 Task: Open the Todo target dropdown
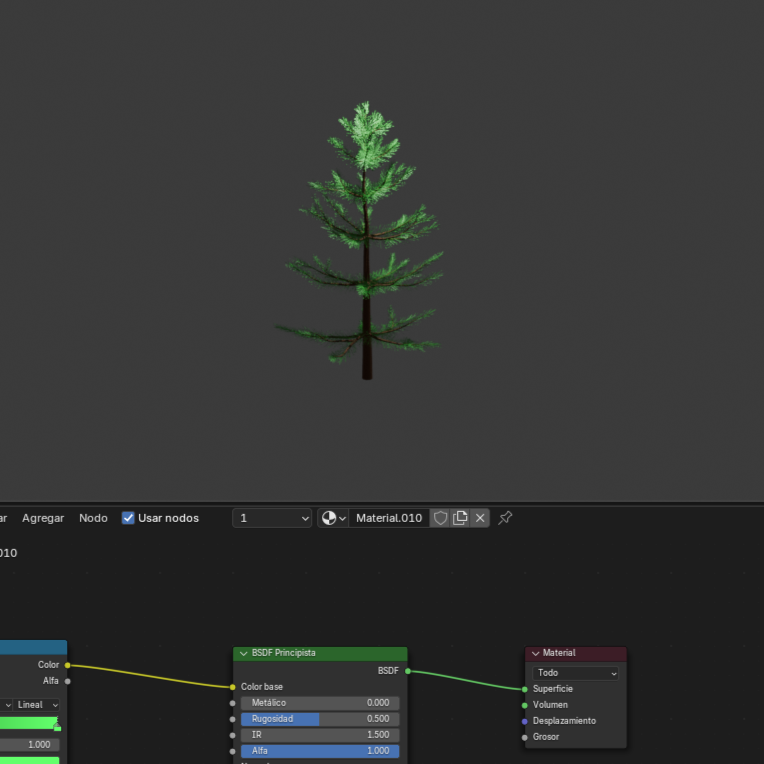(576, 673)
